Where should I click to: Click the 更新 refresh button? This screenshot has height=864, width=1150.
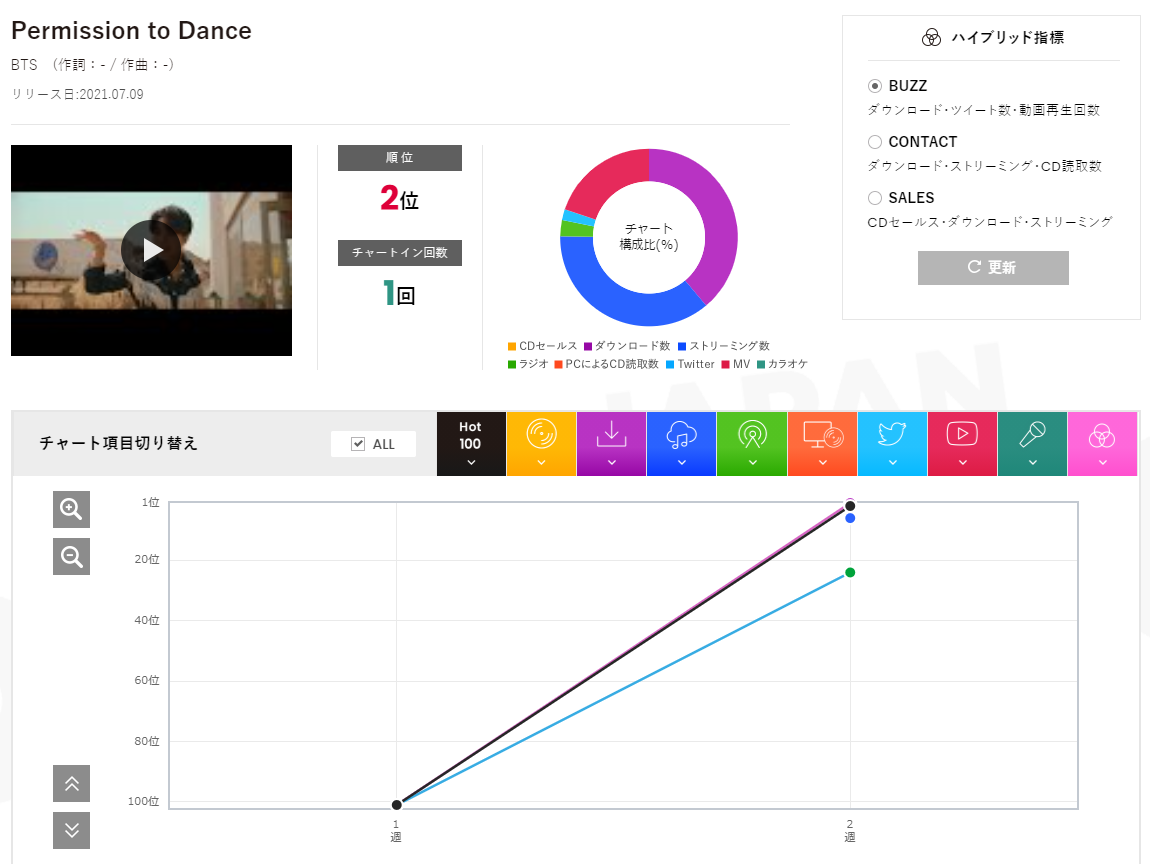(993, 268)
